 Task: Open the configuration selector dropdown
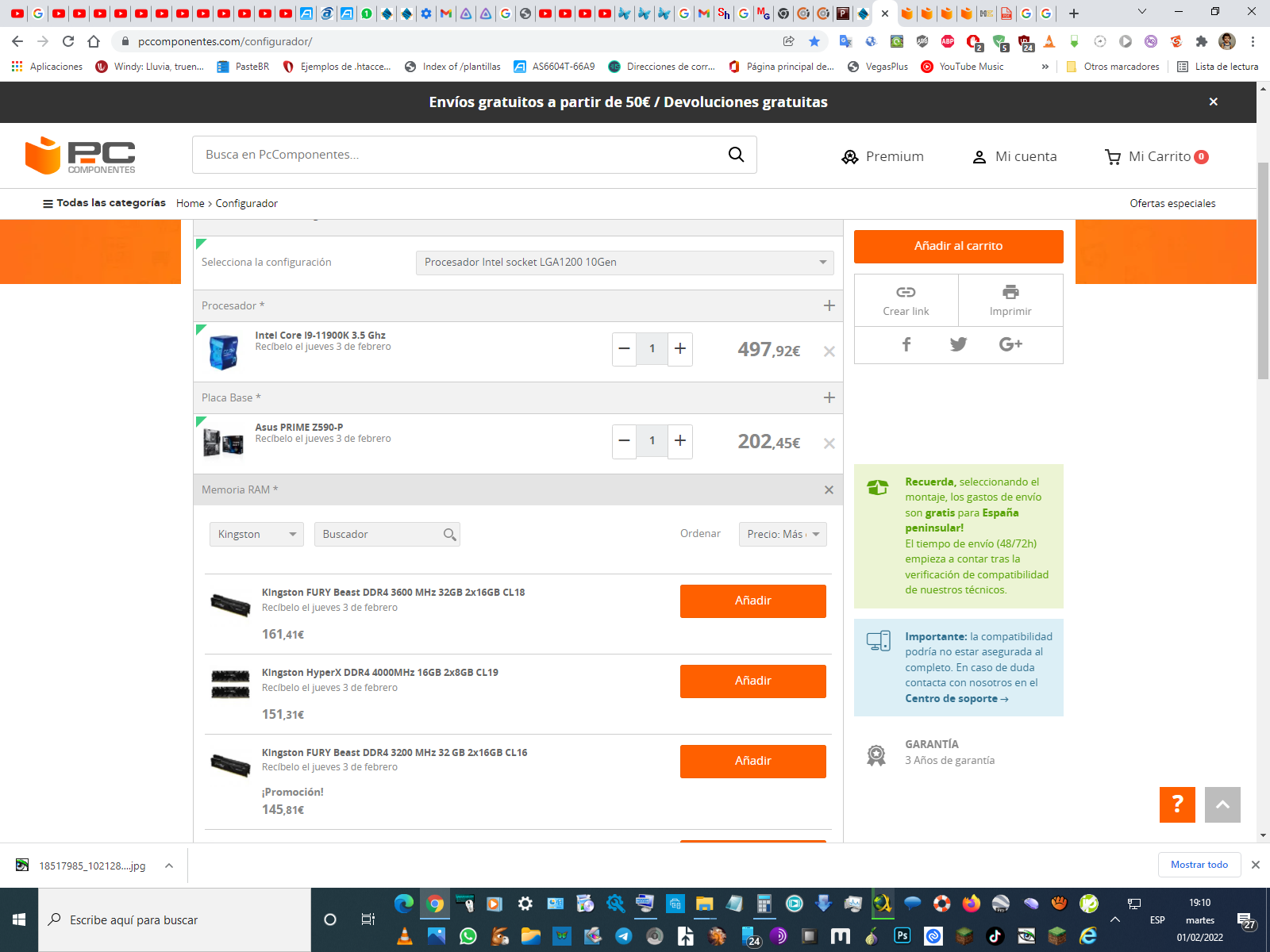(625, 263)
